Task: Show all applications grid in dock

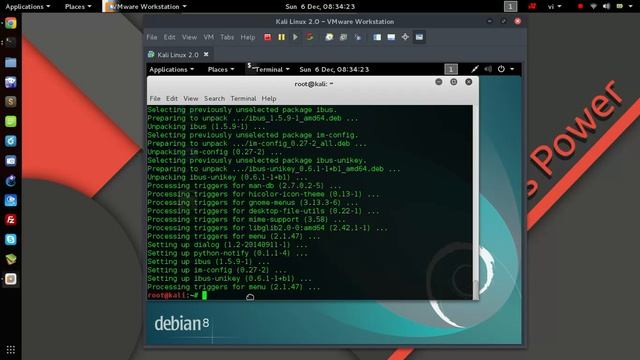Action: [11, 349]
